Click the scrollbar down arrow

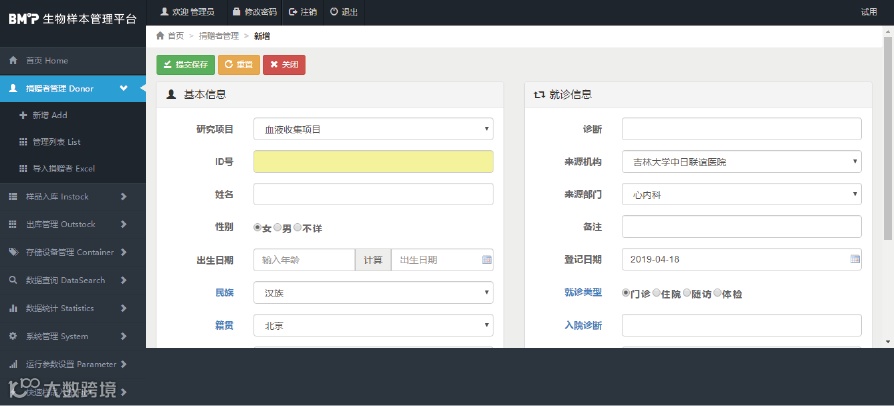click(x=888, y=342)
